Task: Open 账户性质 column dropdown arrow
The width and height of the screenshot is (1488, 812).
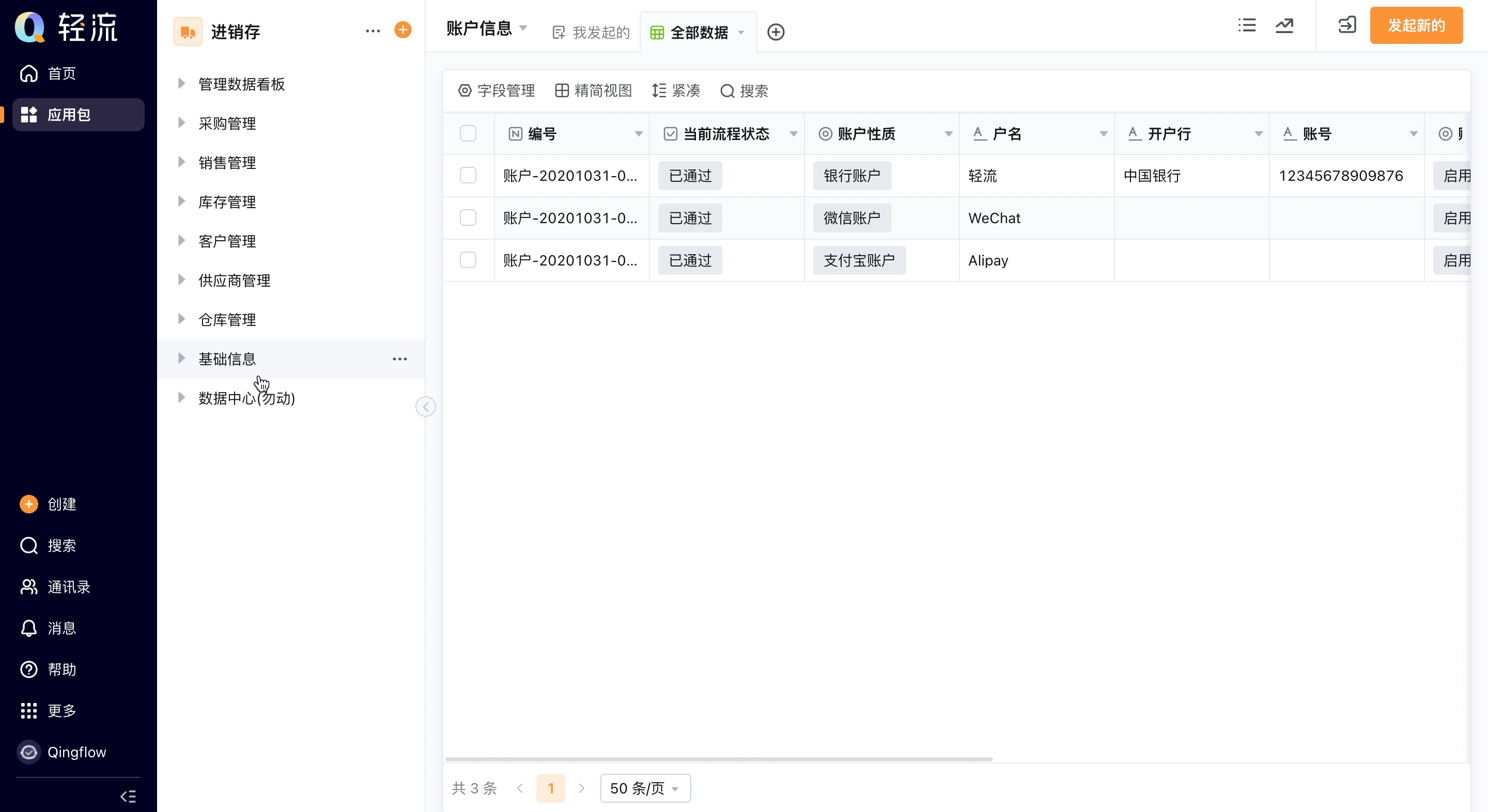Action: (949, 134)
